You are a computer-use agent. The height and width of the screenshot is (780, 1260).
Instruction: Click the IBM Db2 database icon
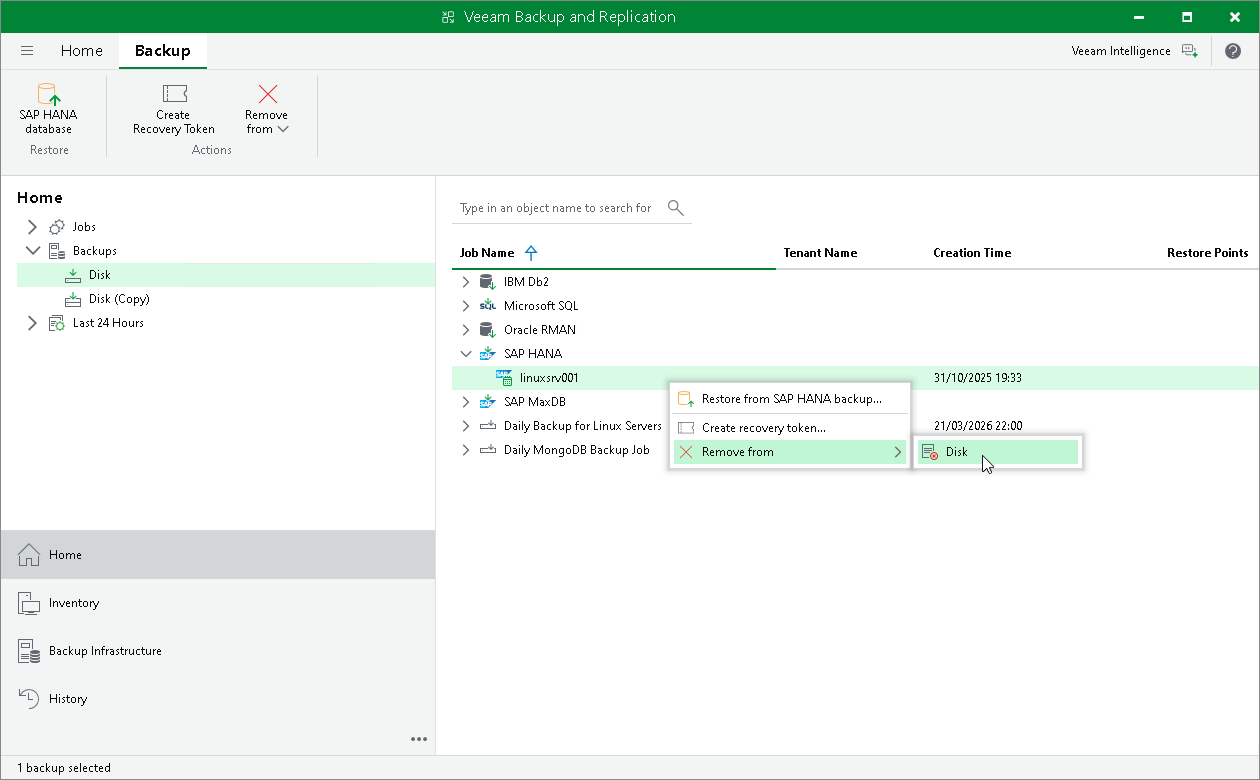click(x=487, y=282)
